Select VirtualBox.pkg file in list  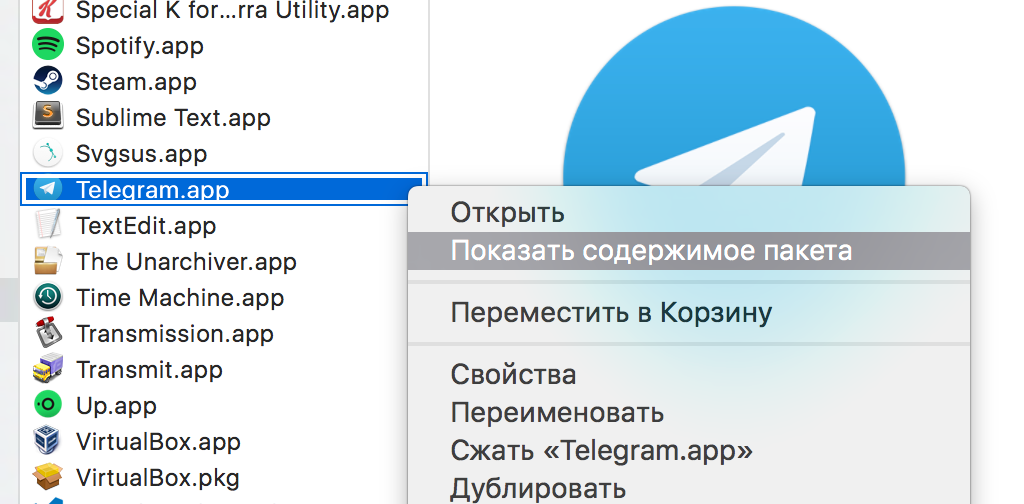click(157, 477)
